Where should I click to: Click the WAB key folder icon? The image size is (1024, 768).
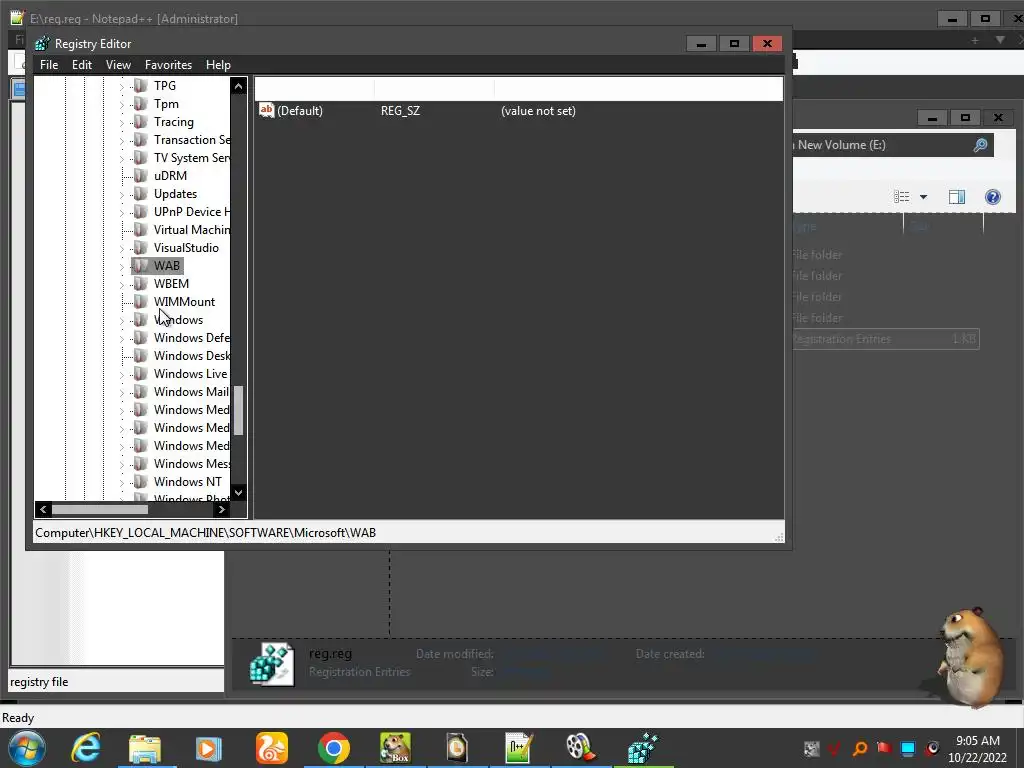(140, 266)
